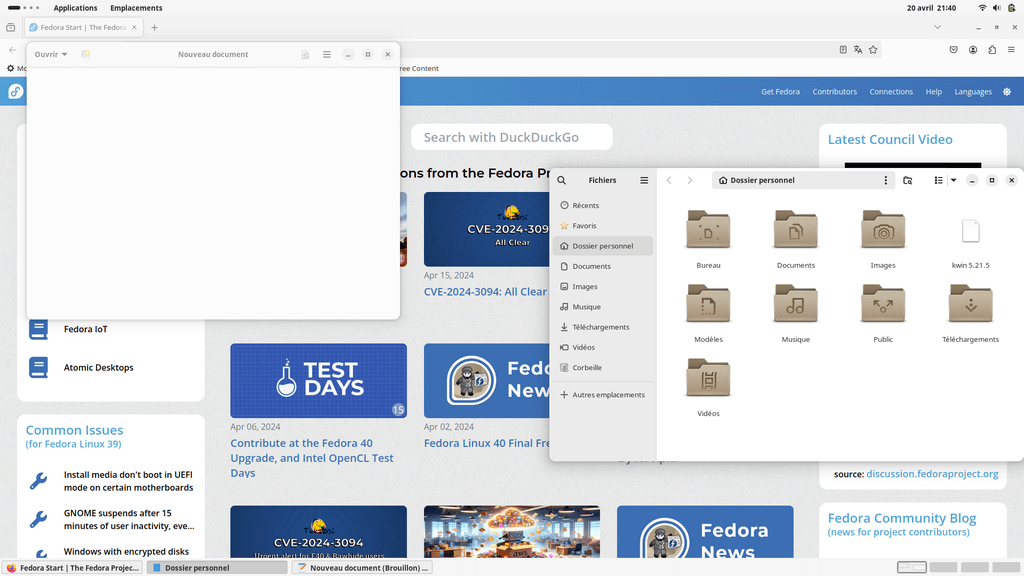
Task: Select Vidéos in Fichiers sidebar
Action: pyautogui.click(x=603, y=347)
